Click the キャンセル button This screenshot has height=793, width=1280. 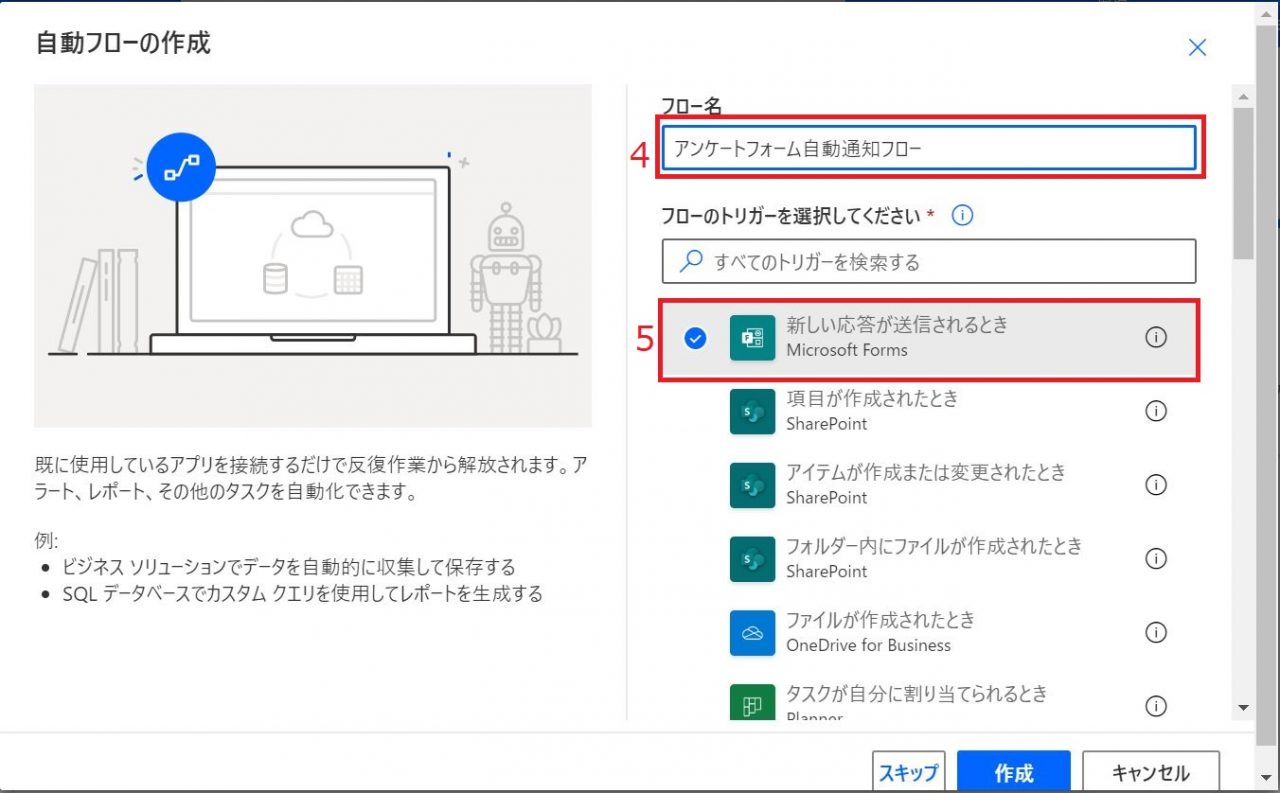[x=1151, y=772]
